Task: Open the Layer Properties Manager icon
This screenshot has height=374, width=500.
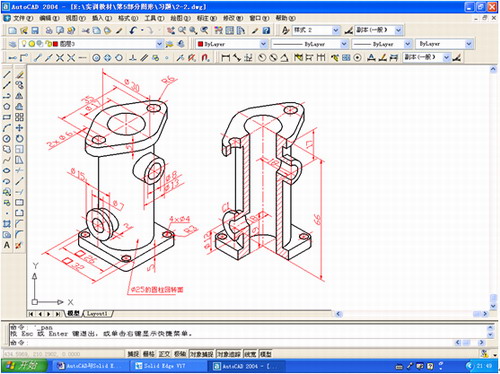Action: point(12,44)
